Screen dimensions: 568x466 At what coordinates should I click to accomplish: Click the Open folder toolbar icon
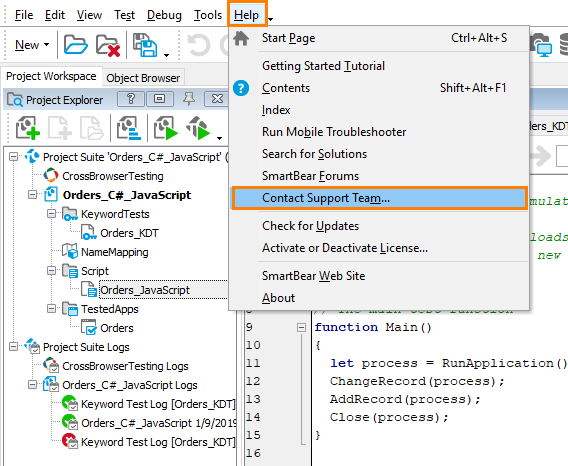click(75, 45)
